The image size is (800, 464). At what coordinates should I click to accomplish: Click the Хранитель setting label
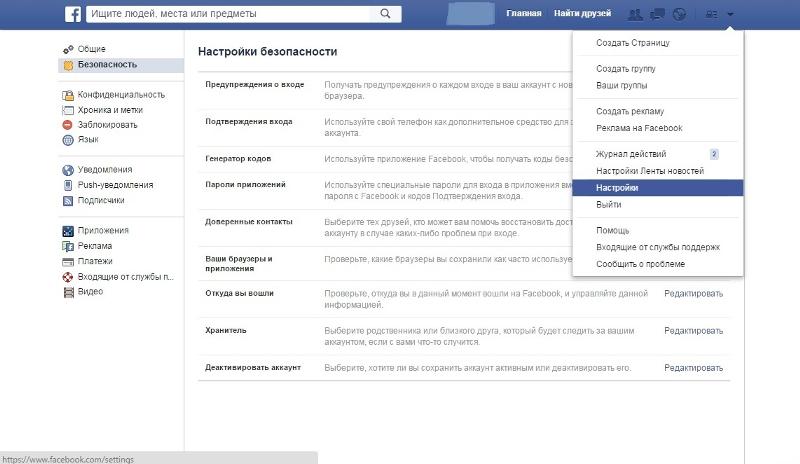point(226,331)
